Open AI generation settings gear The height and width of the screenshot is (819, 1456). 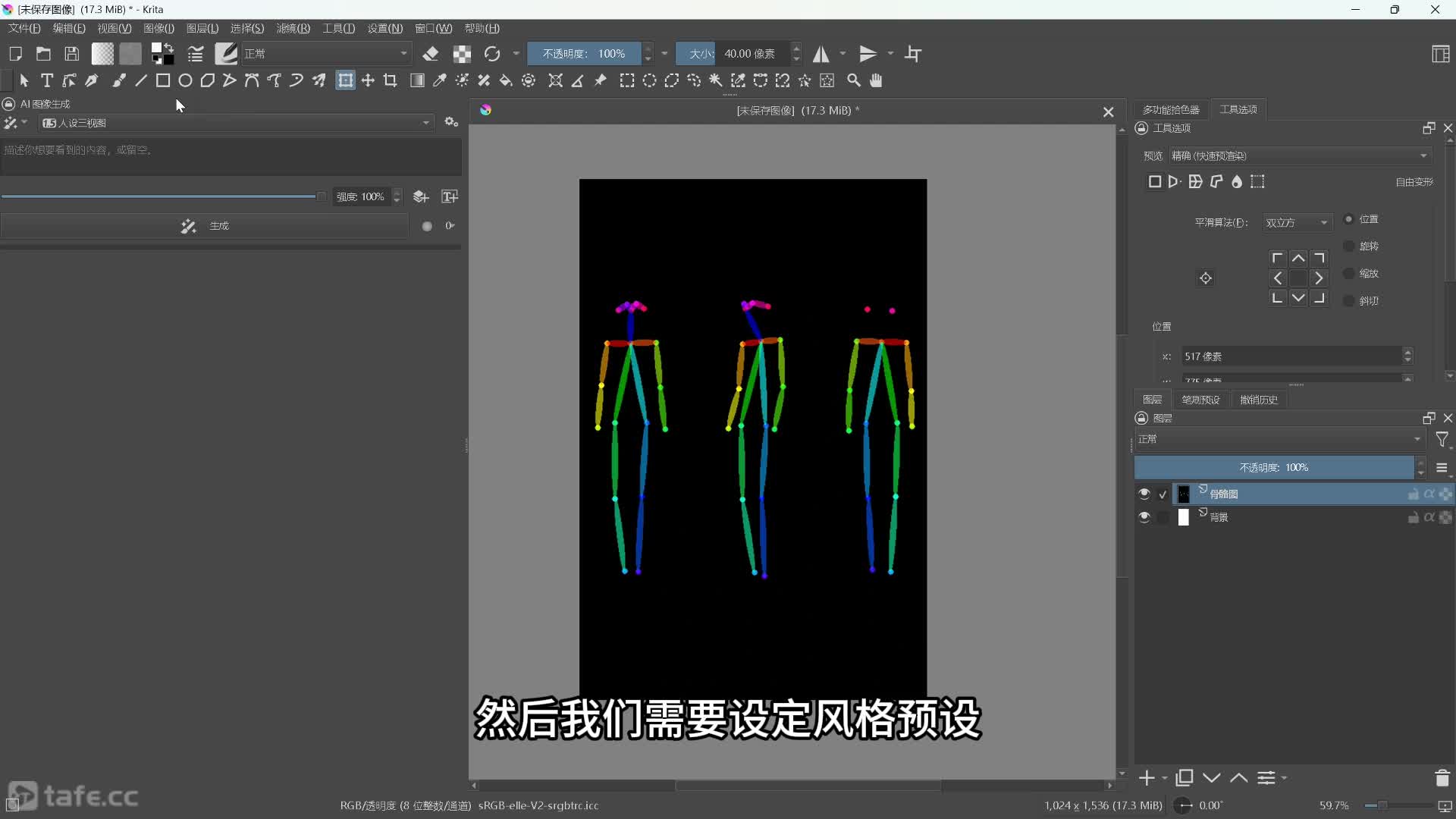tap(451, 122)
